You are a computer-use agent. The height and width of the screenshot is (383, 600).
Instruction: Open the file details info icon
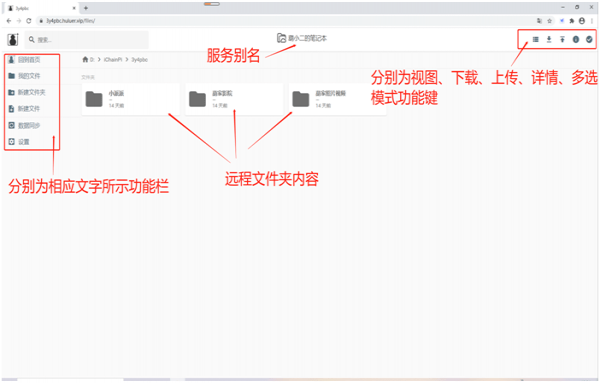pyautogui.click(x=576, y=39)
